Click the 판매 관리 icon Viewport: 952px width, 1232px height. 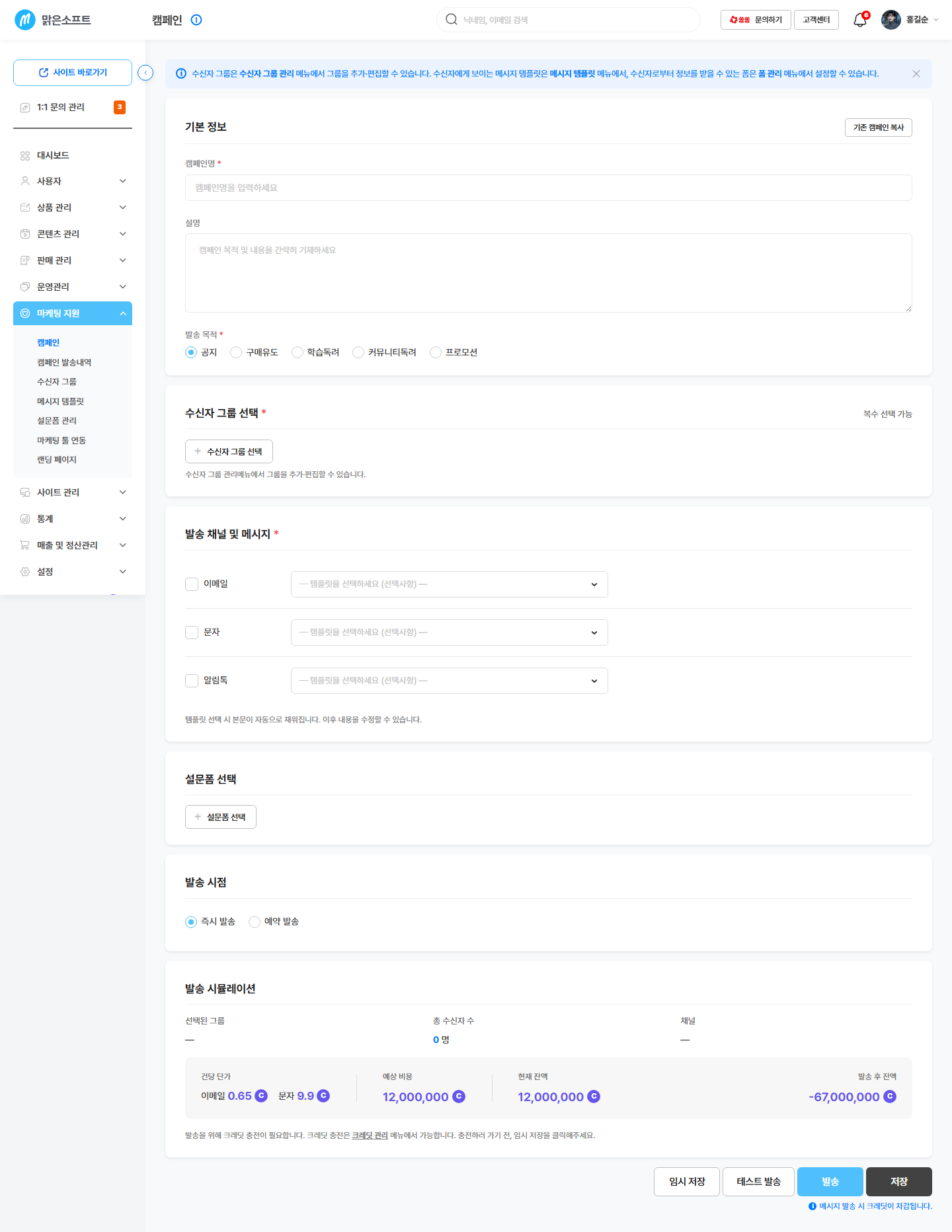25,260
